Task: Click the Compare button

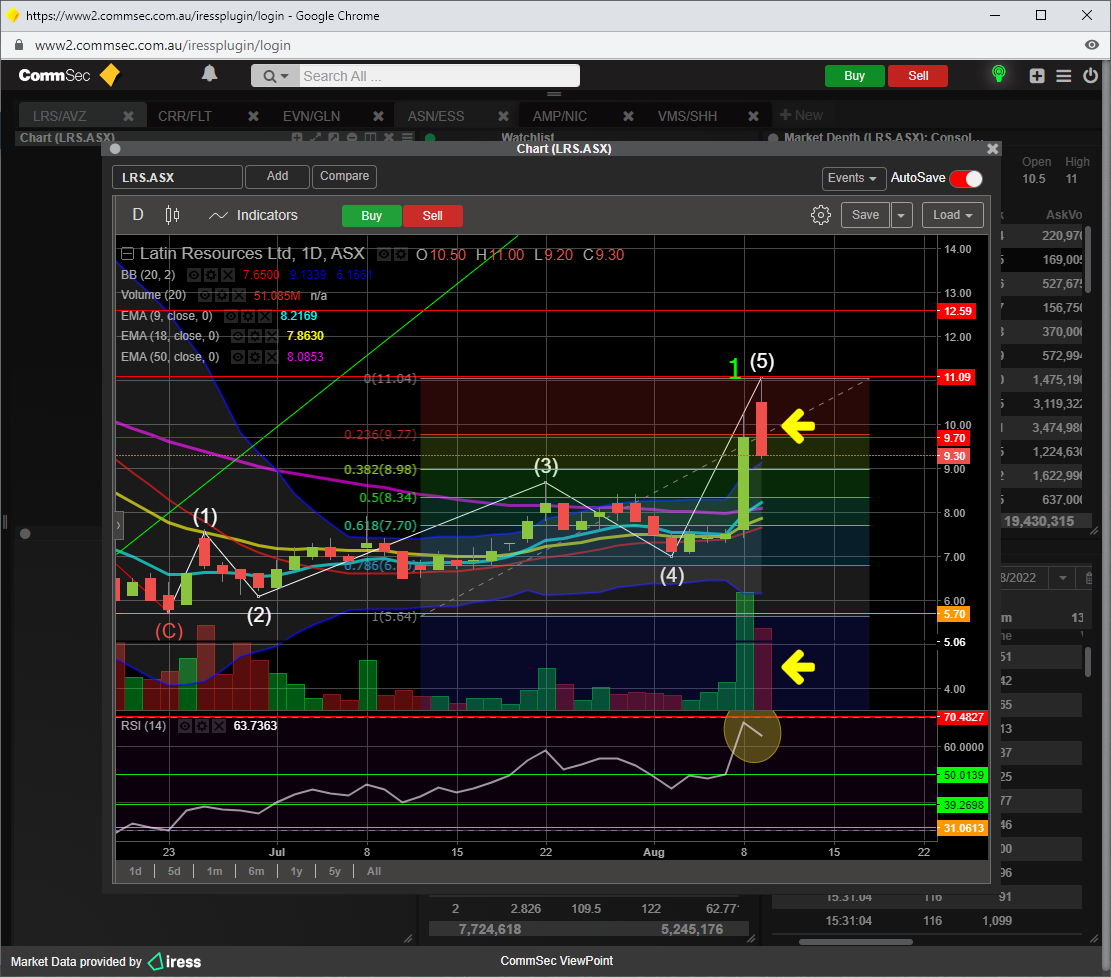Action: (x=344, y=176)
